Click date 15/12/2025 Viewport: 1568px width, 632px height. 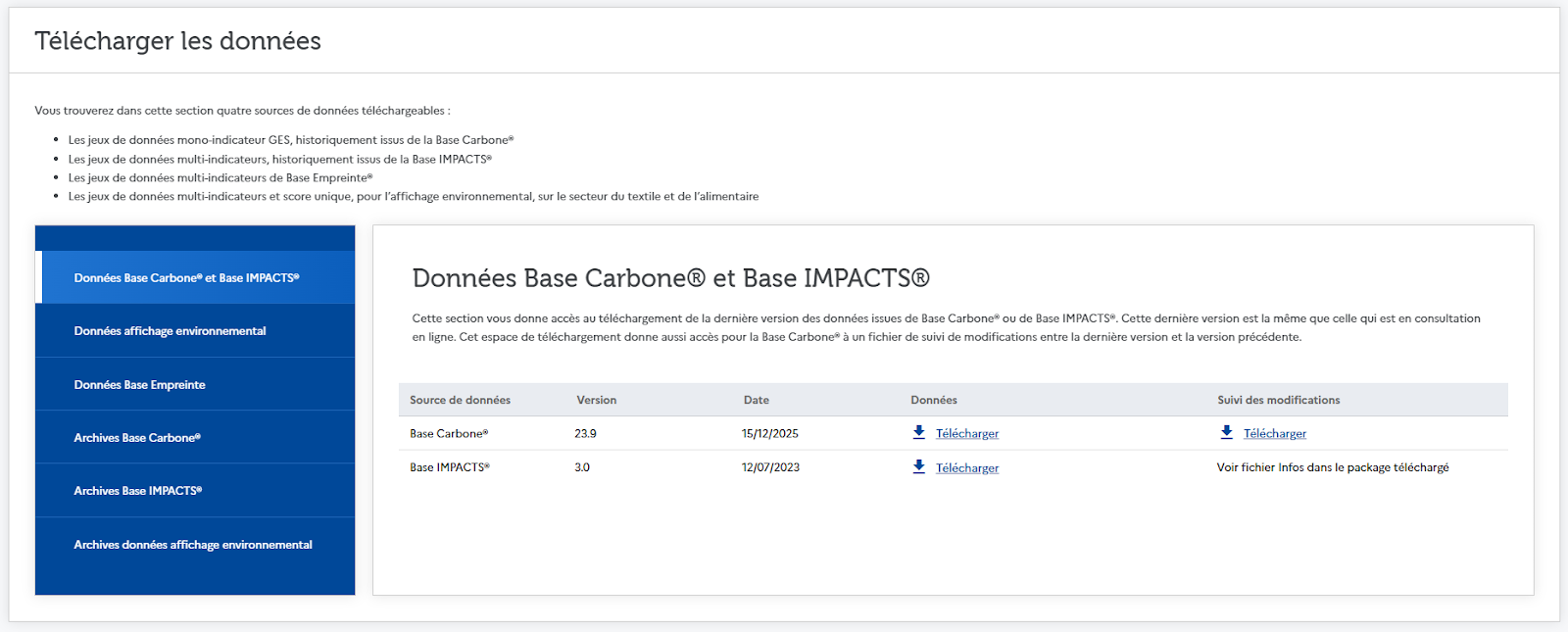tap(770, 433)
